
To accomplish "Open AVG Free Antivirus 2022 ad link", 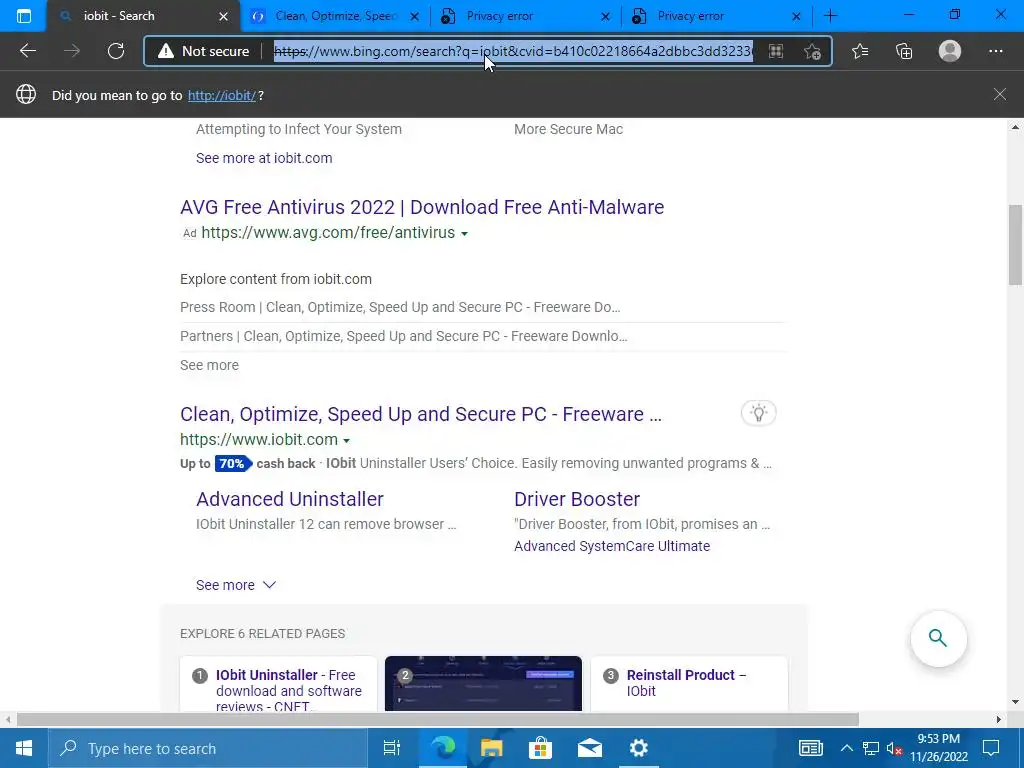I will (422, 207).
